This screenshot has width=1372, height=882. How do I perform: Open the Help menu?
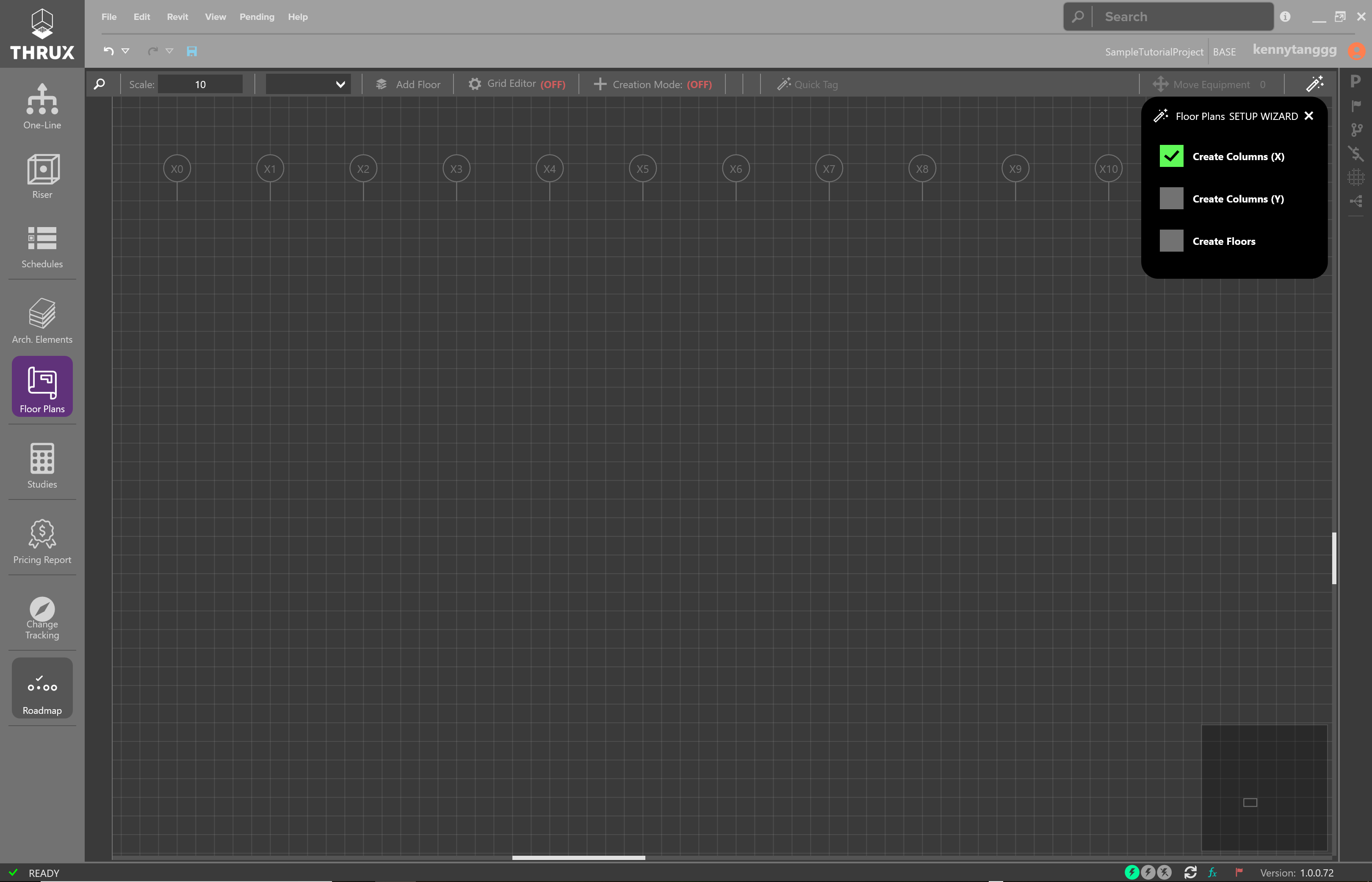point(298,17)
